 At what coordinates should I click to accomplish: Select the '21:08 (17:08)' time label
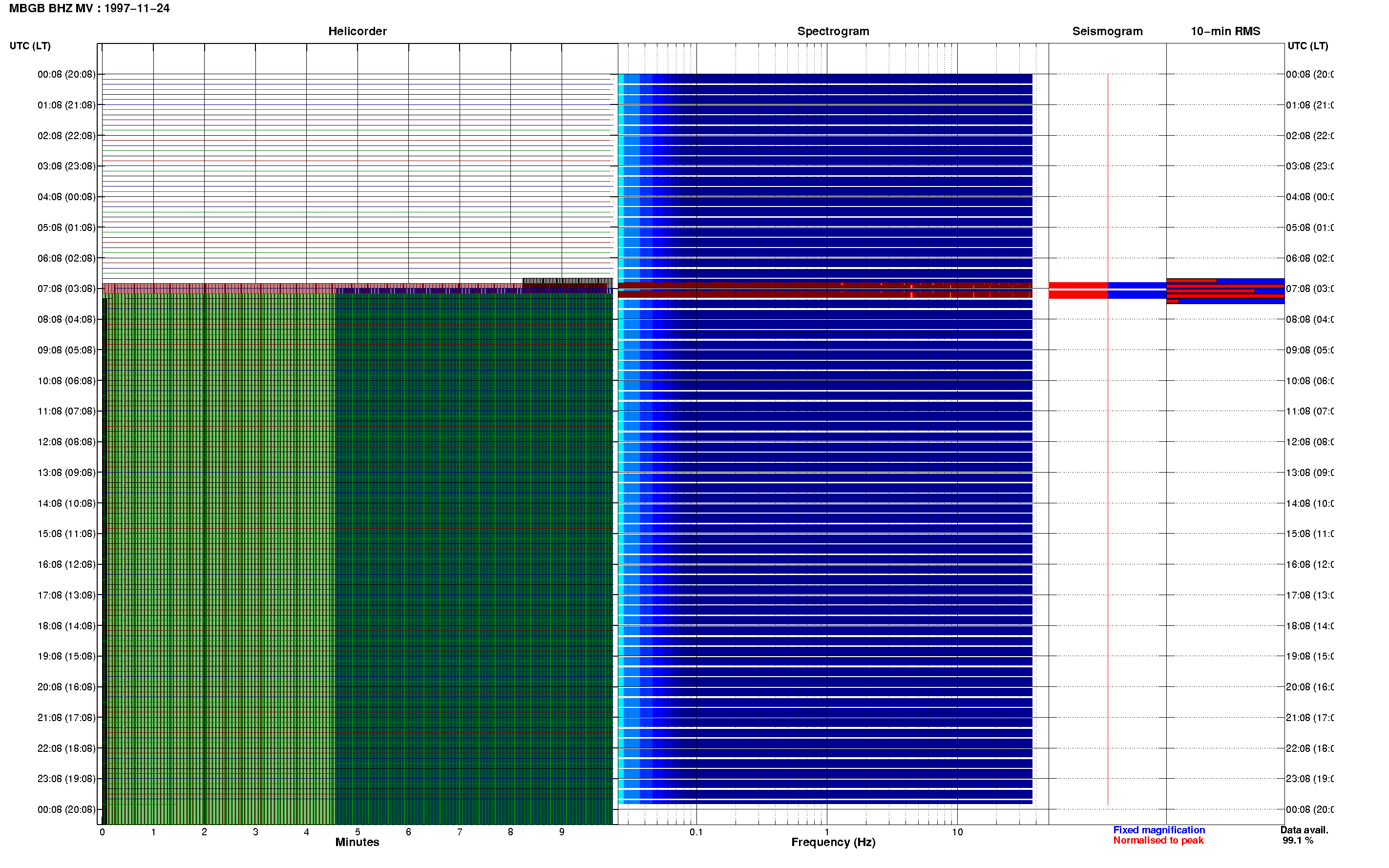click(66, 718)
